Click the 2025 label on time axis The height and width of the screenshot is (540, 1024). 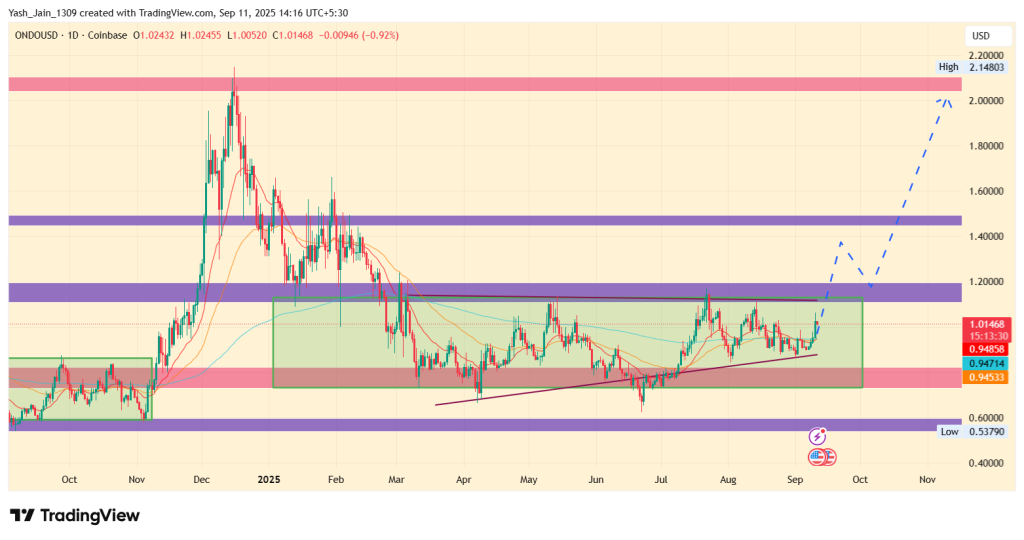click(x=270, y=480)
